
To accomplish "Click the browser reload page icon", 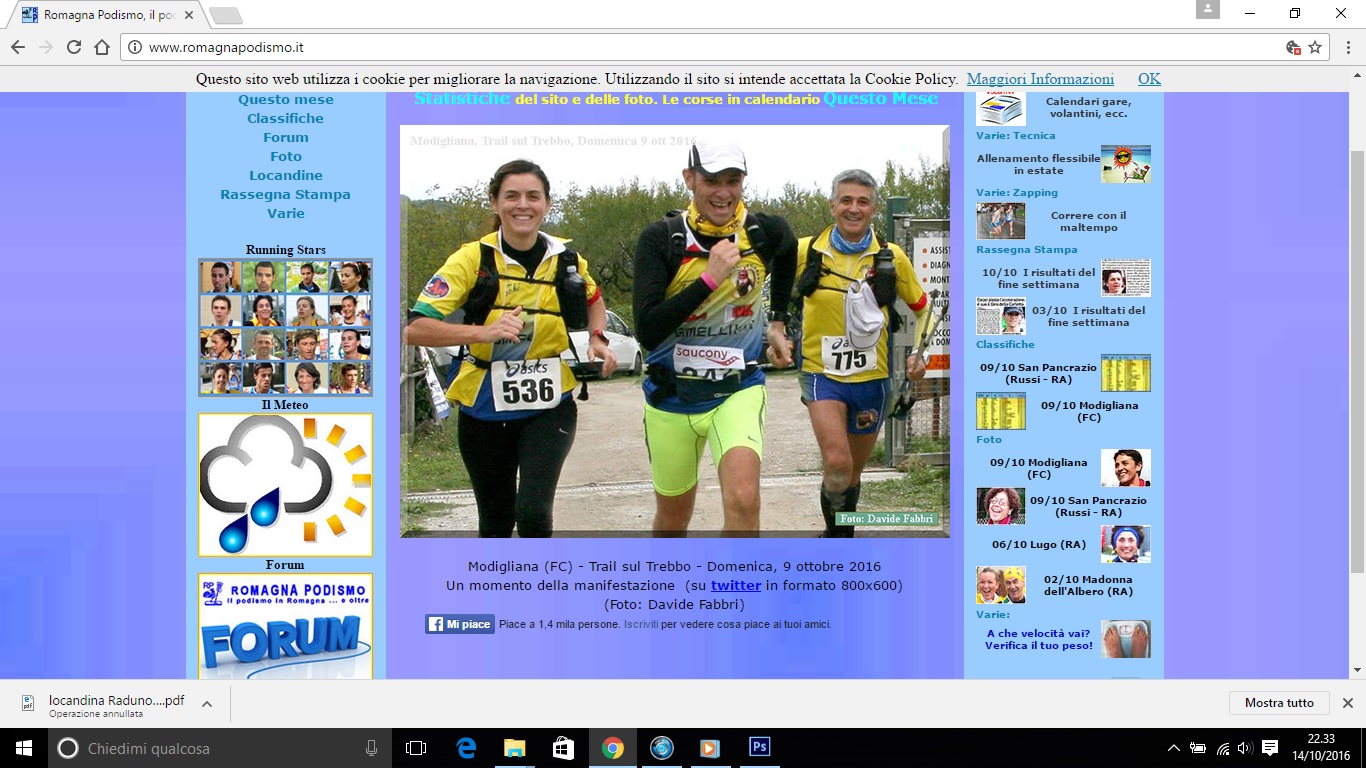I will click(x=74, y=47).
